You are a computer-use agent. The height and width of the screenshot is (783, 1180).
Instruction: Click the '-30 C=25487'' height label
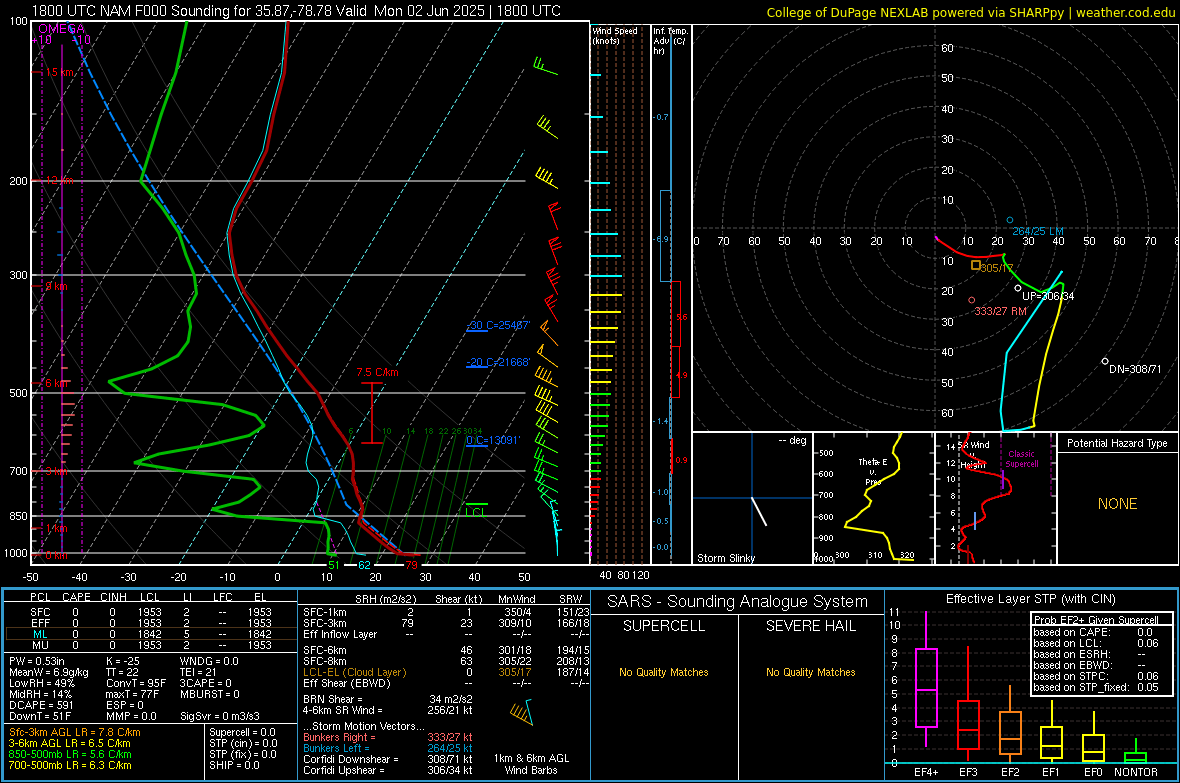[498, 325]
